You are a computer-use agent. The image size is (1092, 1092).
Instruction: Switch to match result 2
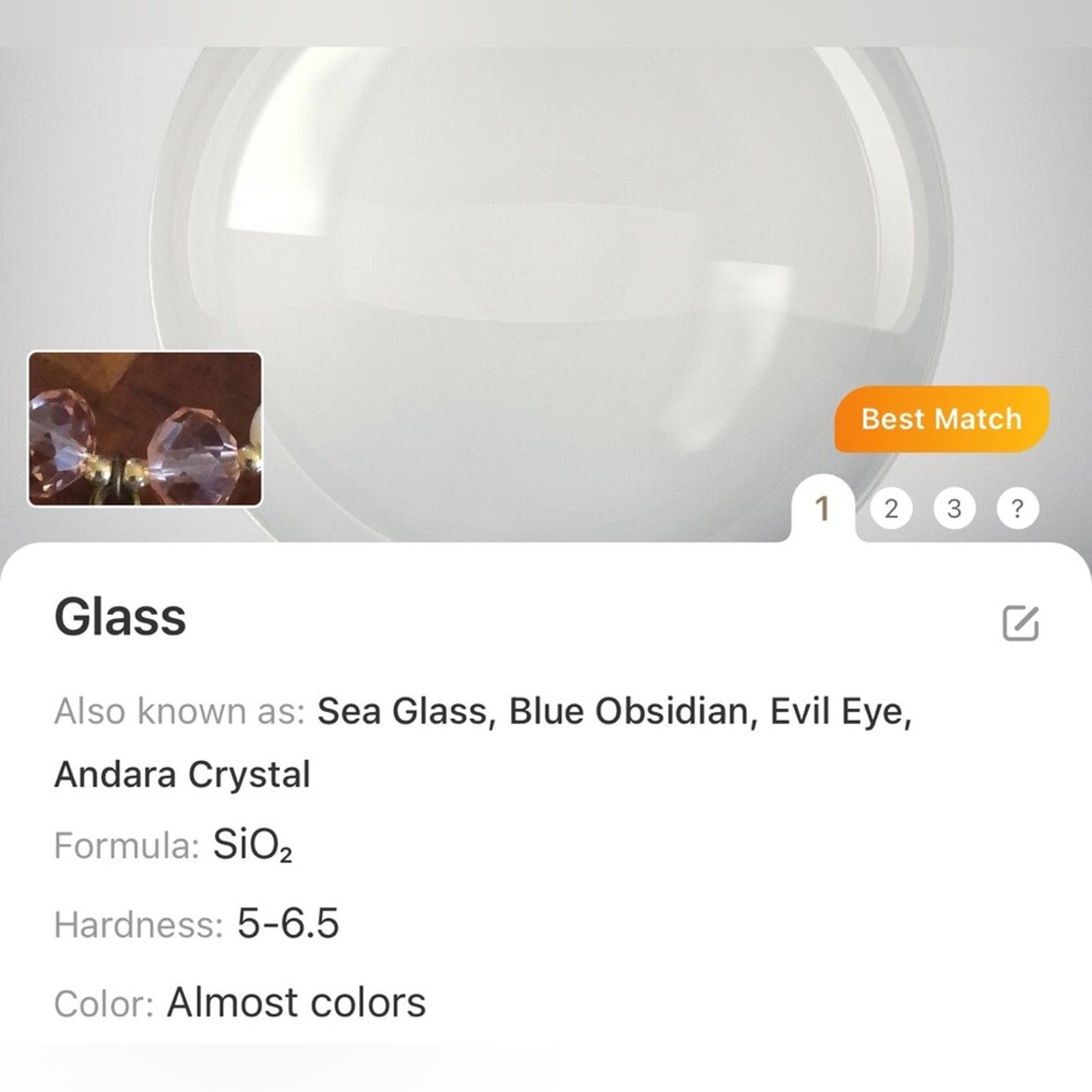pyautogui.click(x=891, y=508)
